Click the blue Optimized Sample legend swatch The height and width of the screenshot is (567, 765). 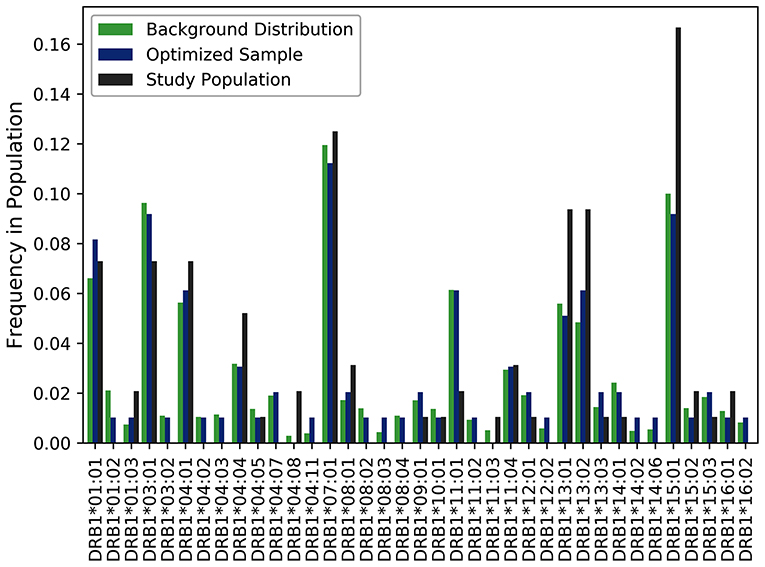[115, 54]
